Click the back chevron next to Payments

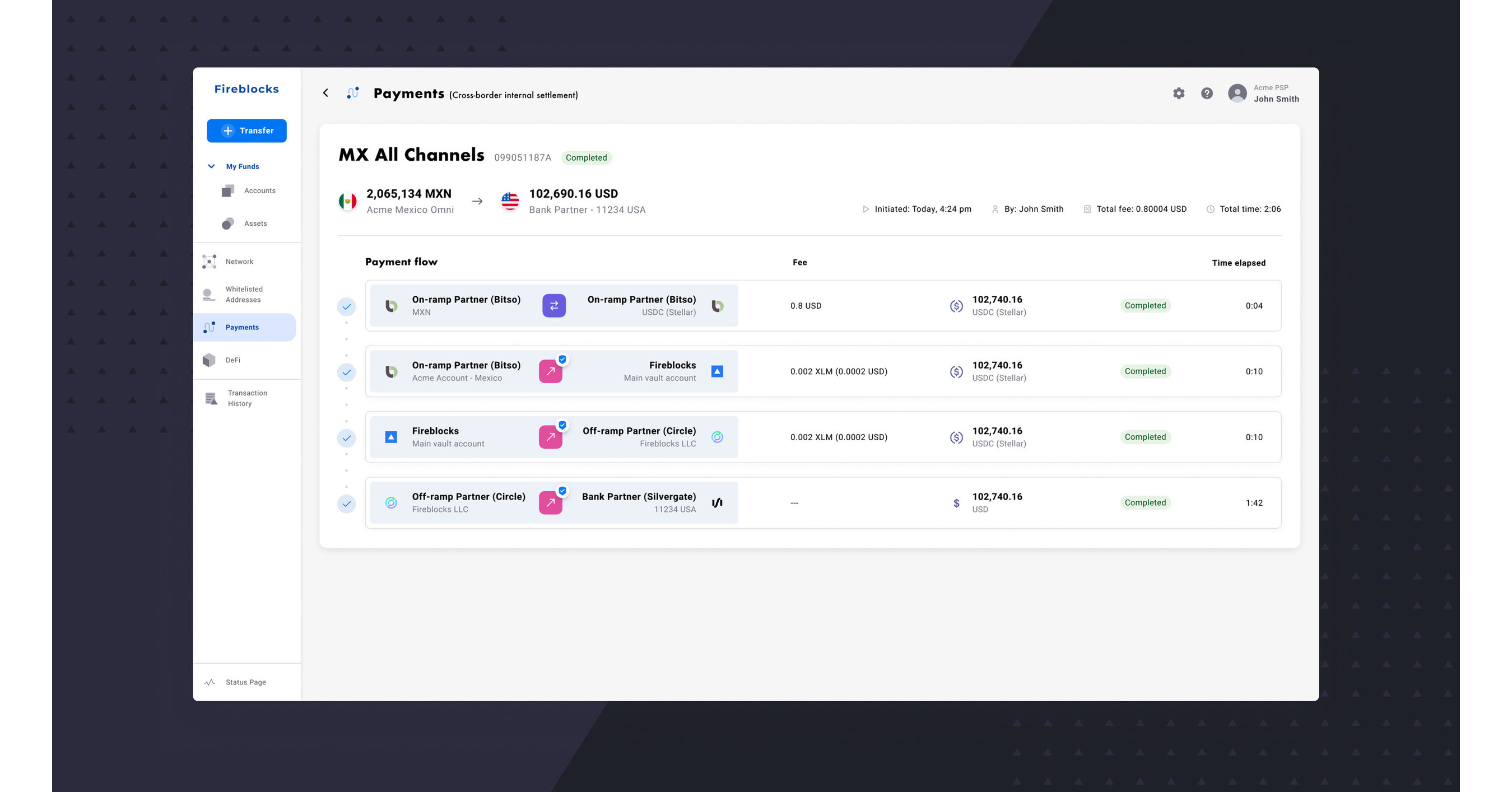click(x=326, y=92)
